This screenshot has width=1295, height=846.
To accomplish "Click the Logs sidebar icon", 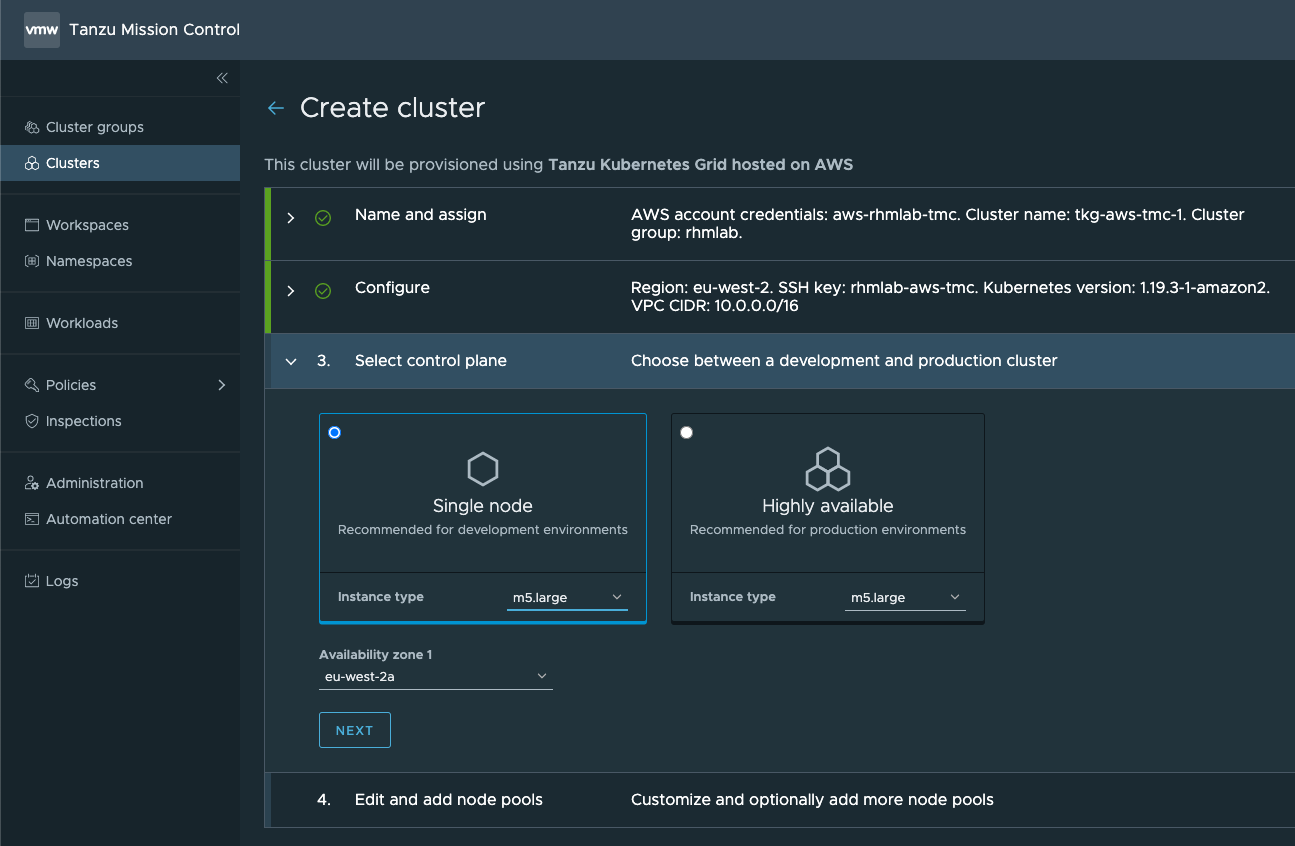I will (32, 581).
